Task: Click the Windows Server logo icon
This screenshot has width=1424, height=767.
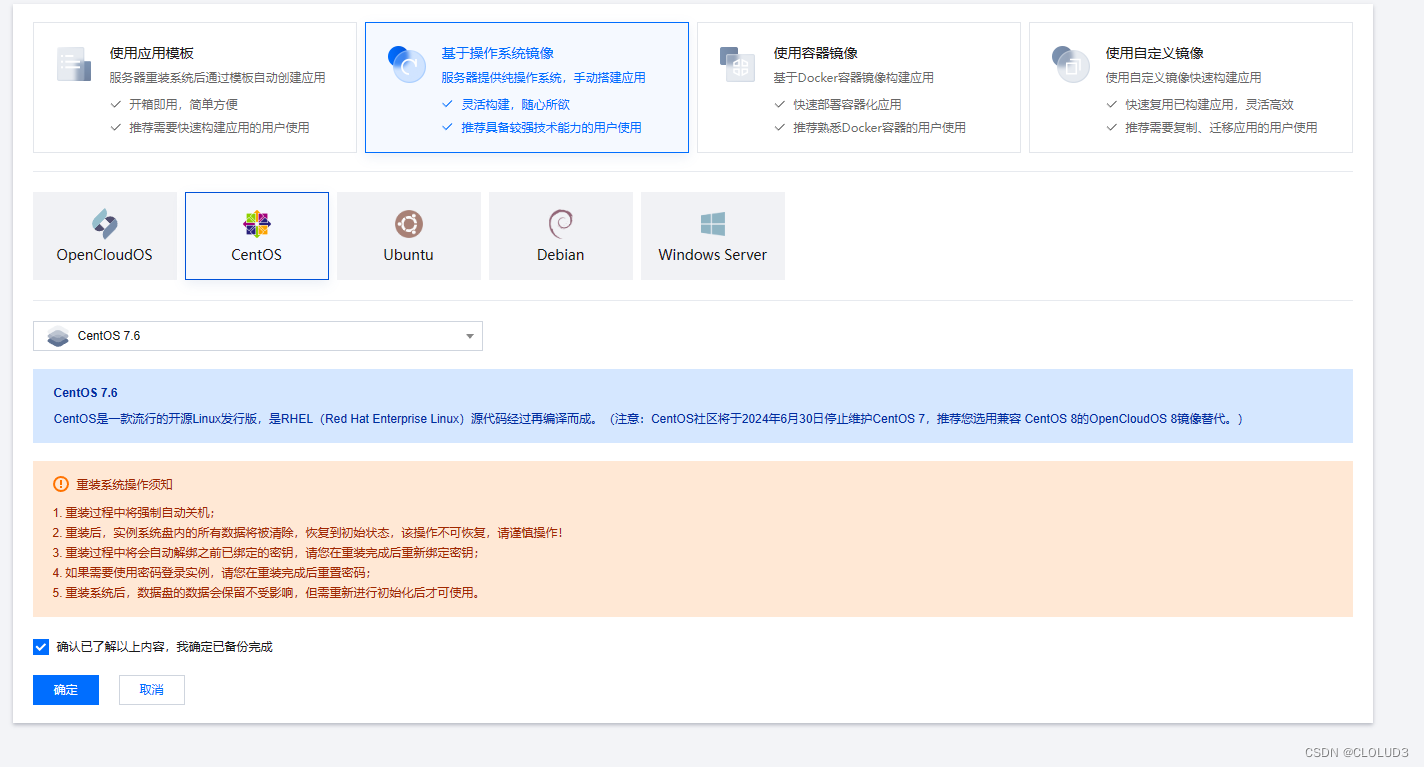Action: point(713,224)
